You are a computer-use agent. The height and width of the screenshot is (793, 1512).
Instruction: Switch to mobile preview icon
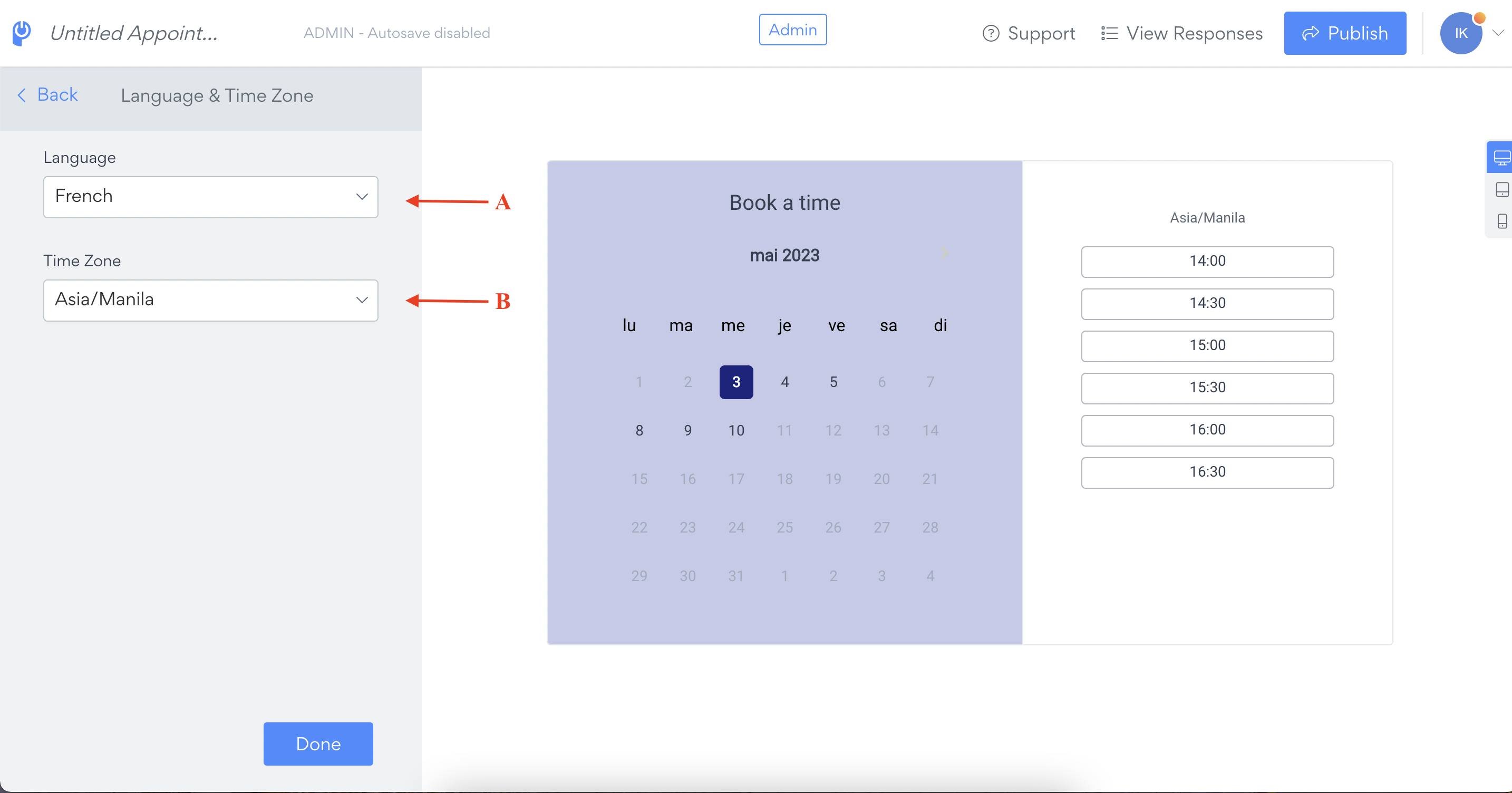click(x=1502, y=221)
